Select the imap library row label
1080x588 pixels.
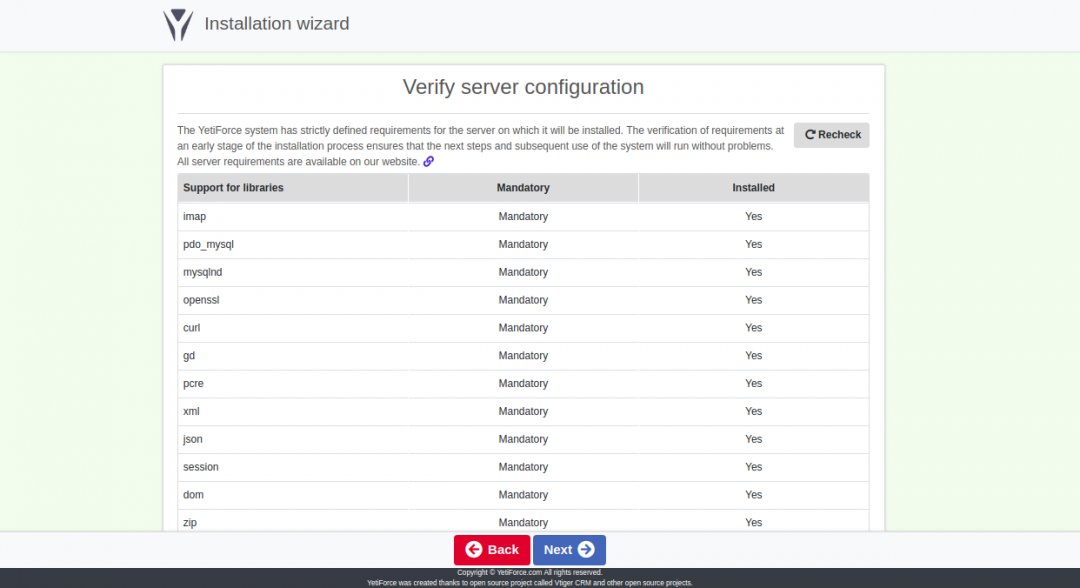pyautogui.click(x=194, y=216)
